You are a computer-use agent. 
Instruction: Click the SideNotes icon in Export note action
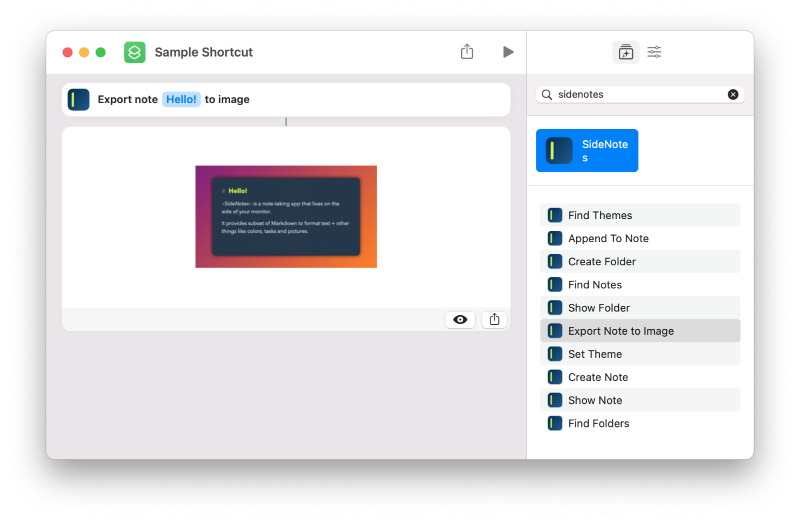point(79,100)
